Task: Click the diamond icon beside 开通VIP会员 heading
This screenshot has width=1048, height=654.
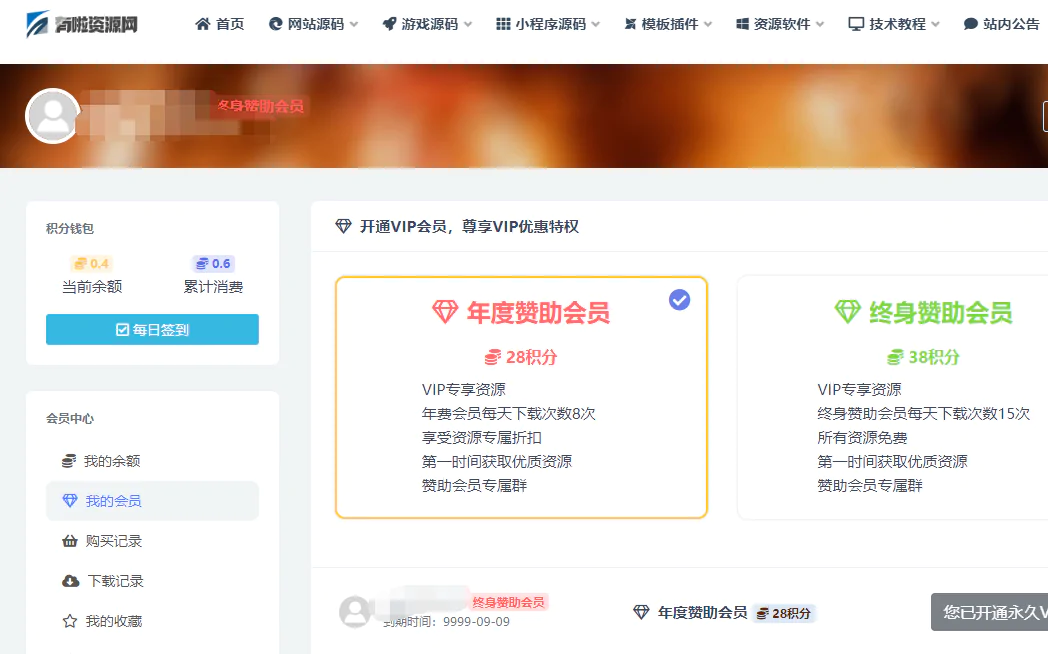Action: tap(344, 226)
